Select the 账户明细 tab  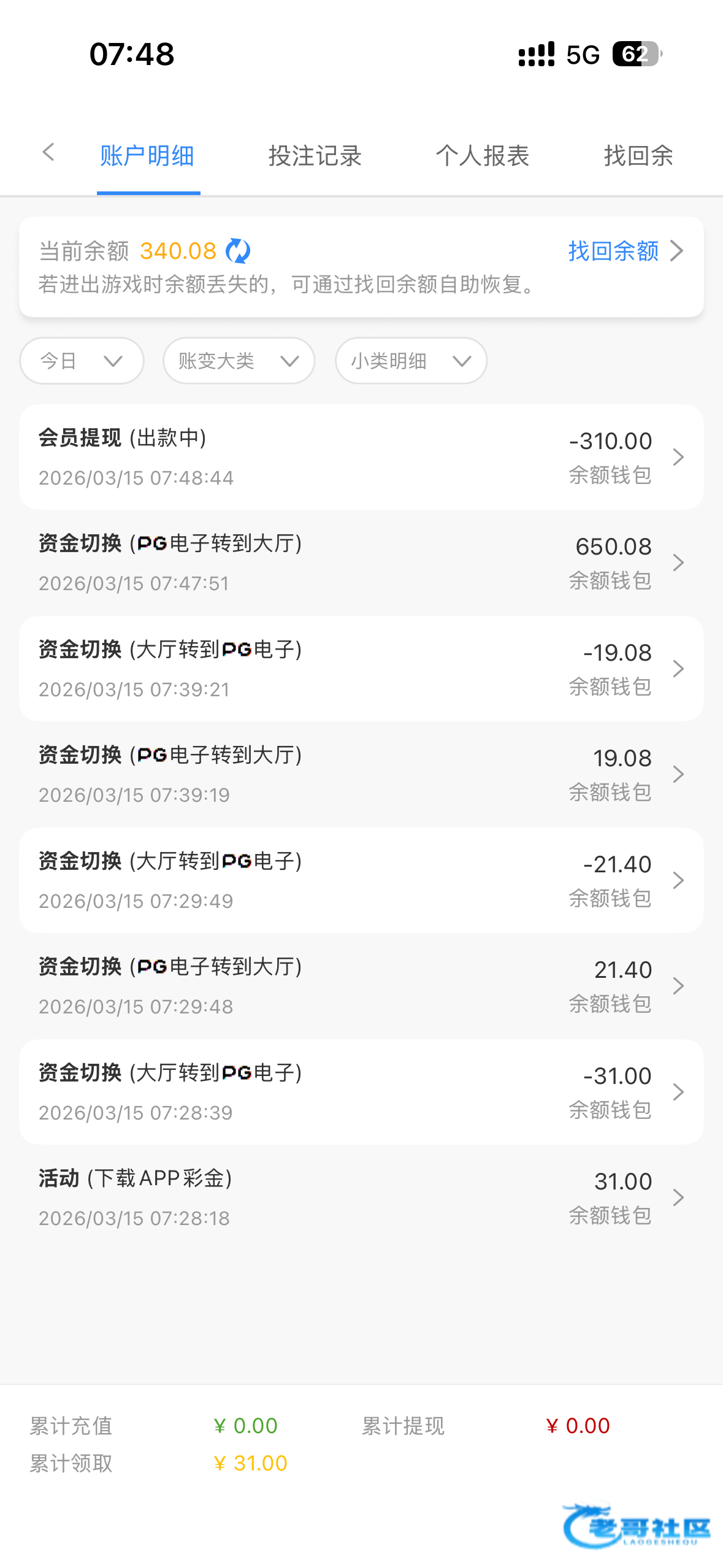pos(147,156)
